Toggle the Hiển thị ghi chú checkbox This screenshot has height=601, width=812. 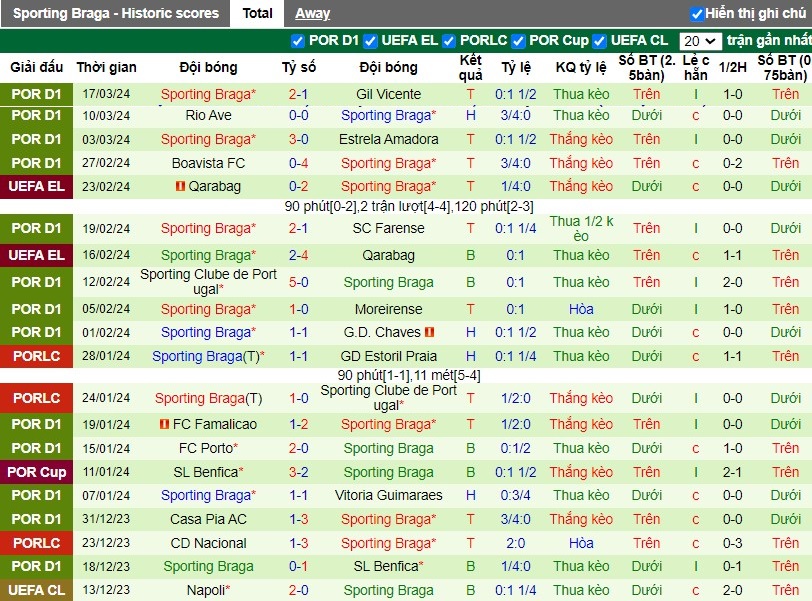697,14
